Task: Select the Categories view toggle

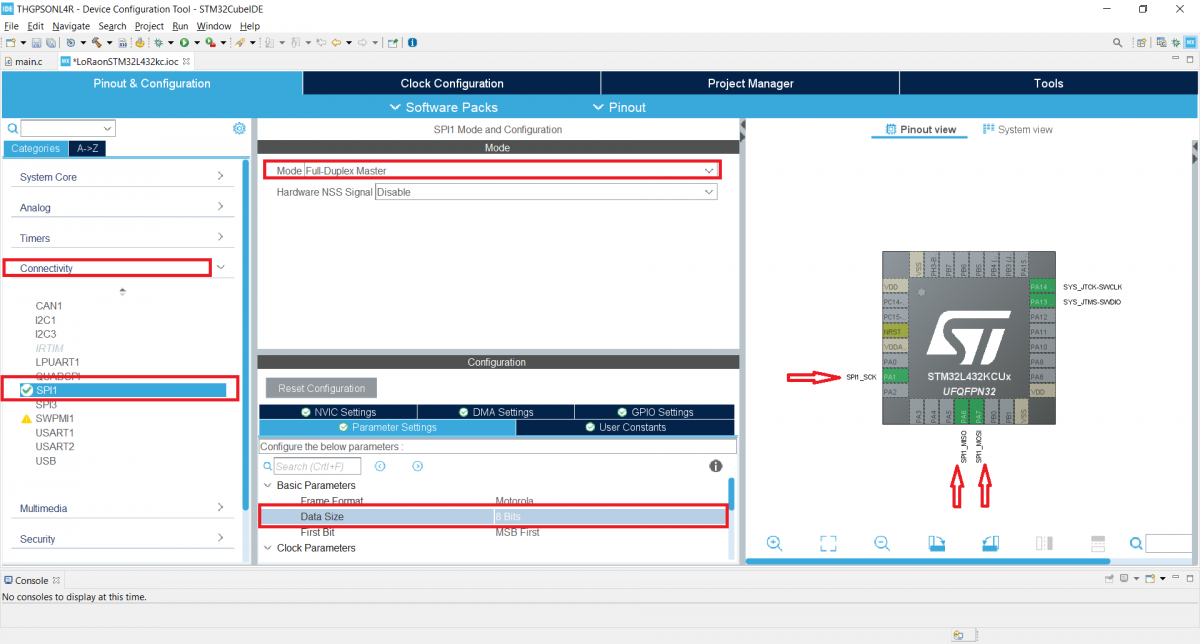Action: [x=35, y=148]
